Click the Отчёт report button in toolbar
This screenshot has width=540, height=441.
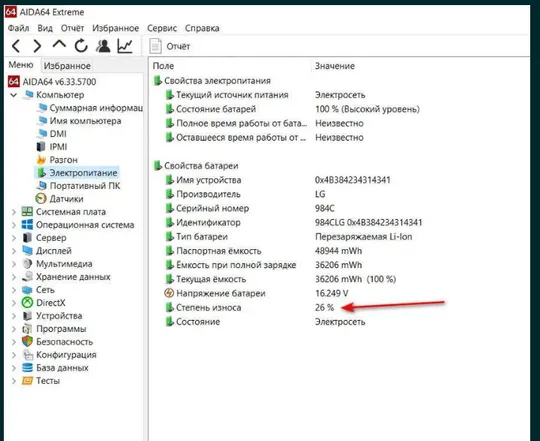pos(169,46)
